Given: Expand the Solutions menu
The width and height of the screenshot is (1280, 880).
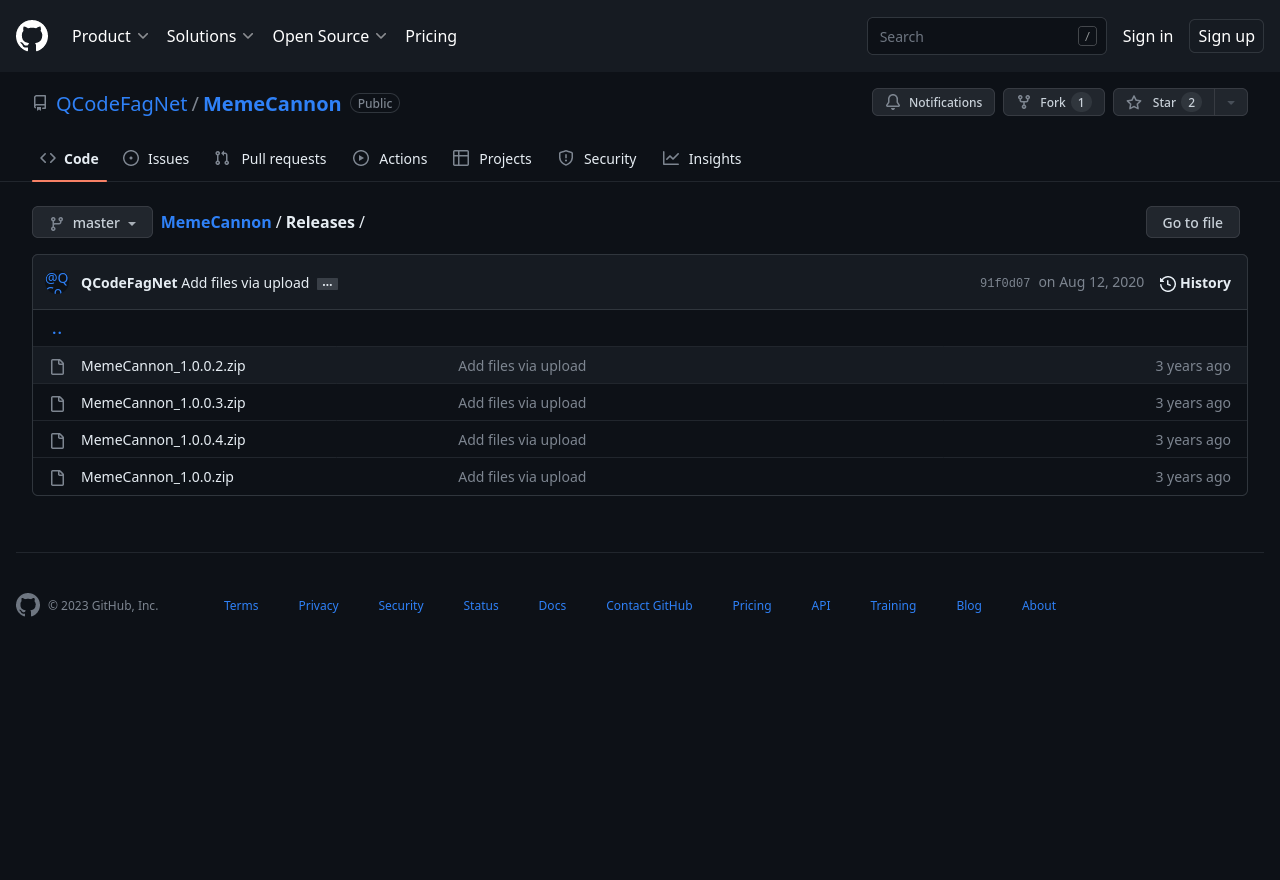Looking at the screenshot, I should click(210, 36).
